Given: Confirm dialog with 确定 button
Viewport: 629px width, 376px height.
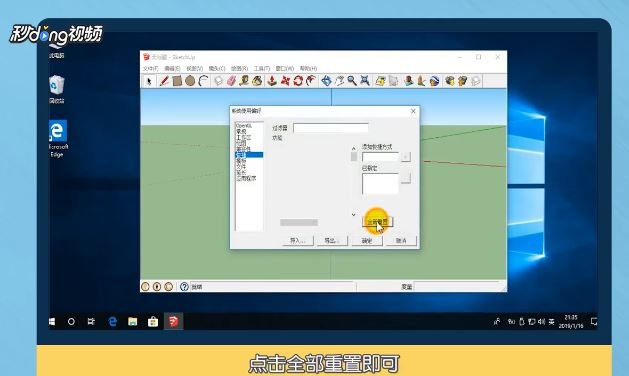Looking at the screenshot, I should click(367, 240).
